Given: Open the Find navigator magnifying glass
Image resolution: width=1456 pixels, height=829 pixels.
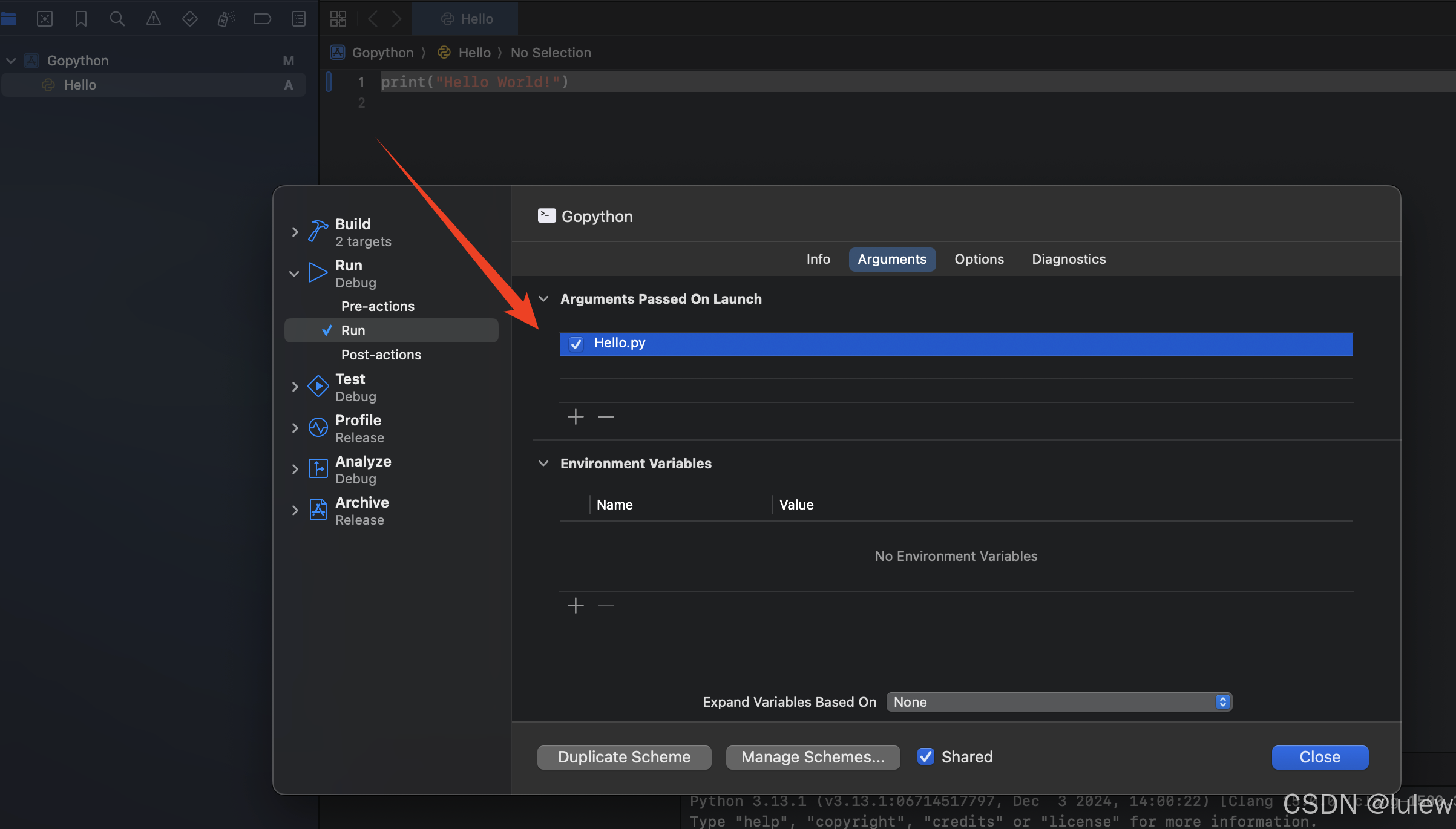Looking at the screenshot, I should 117,18.
